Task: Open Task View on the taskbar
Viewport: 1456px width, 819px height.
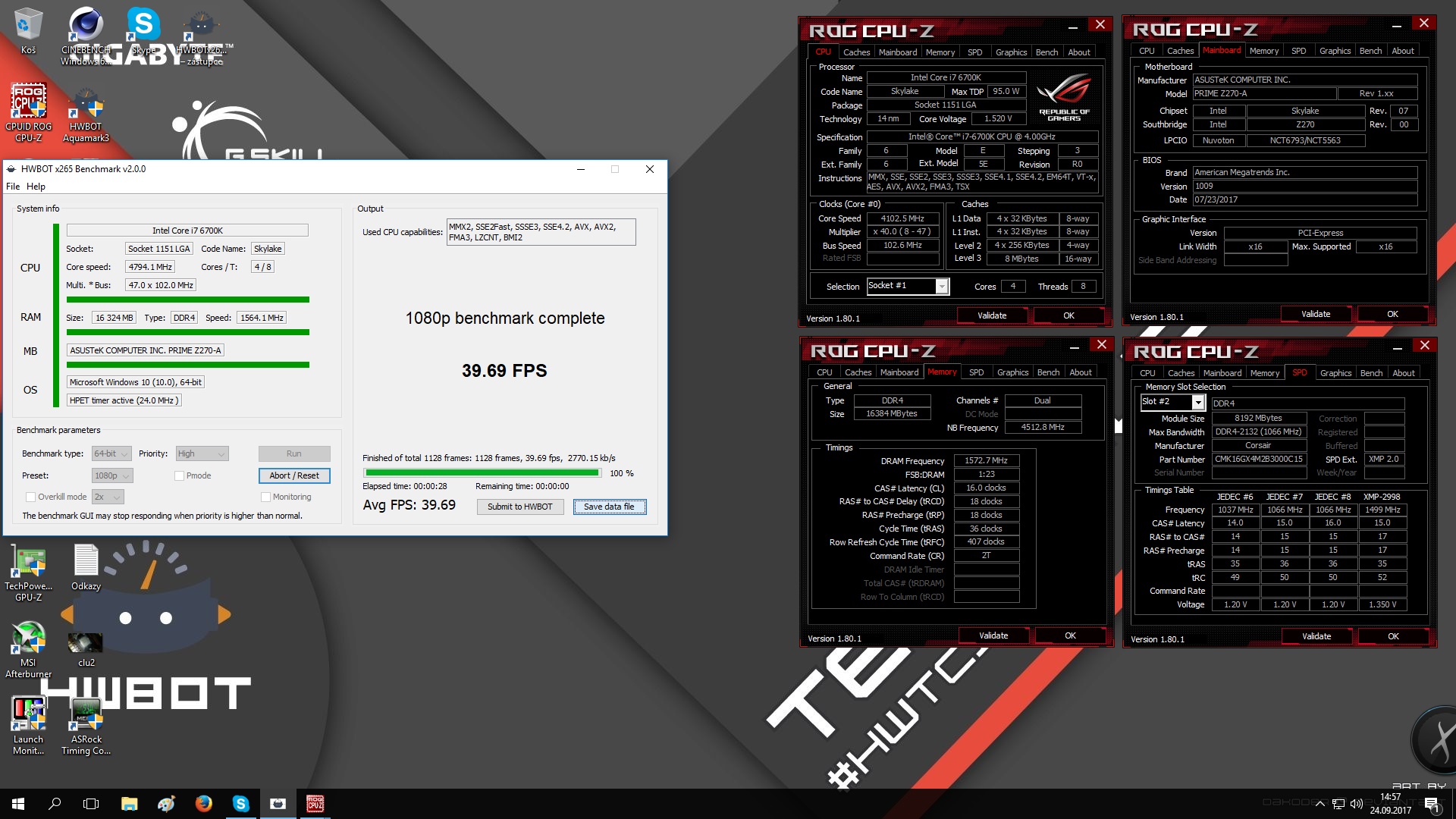Action: pyautogui.click(x=91, y=803)
